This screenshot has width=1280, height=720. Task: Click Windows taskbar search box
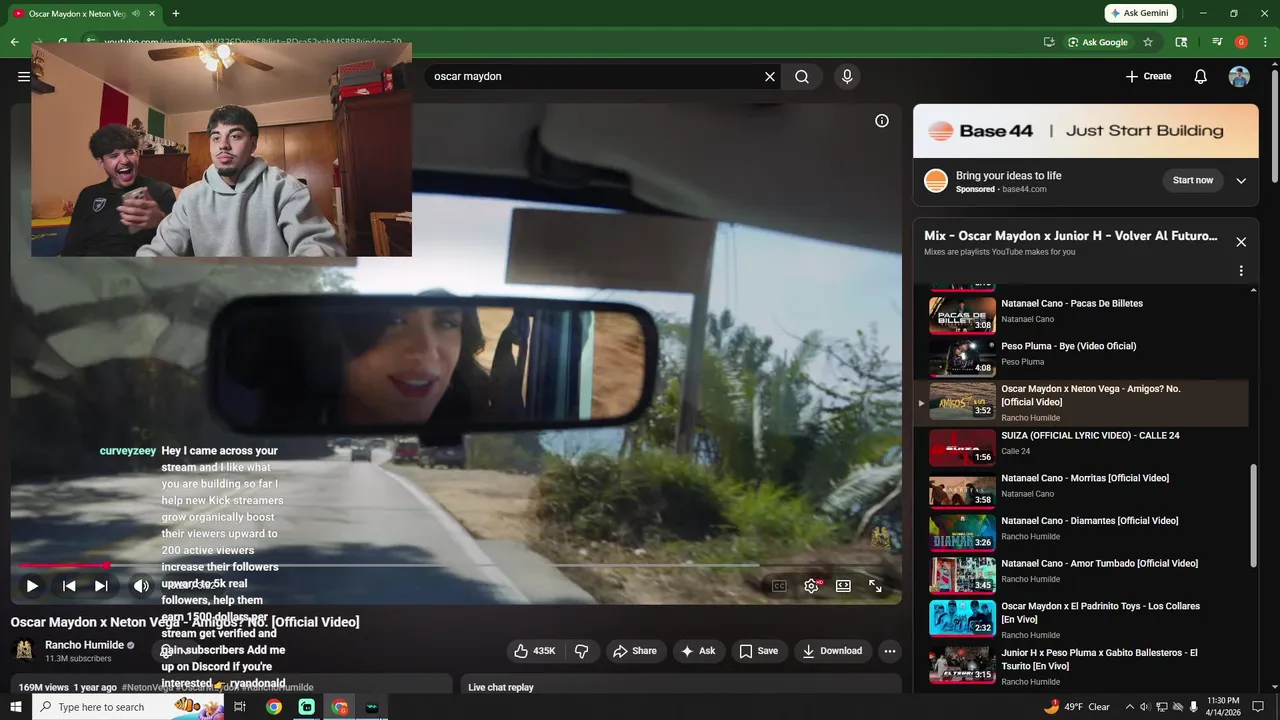tap(129, 707)
